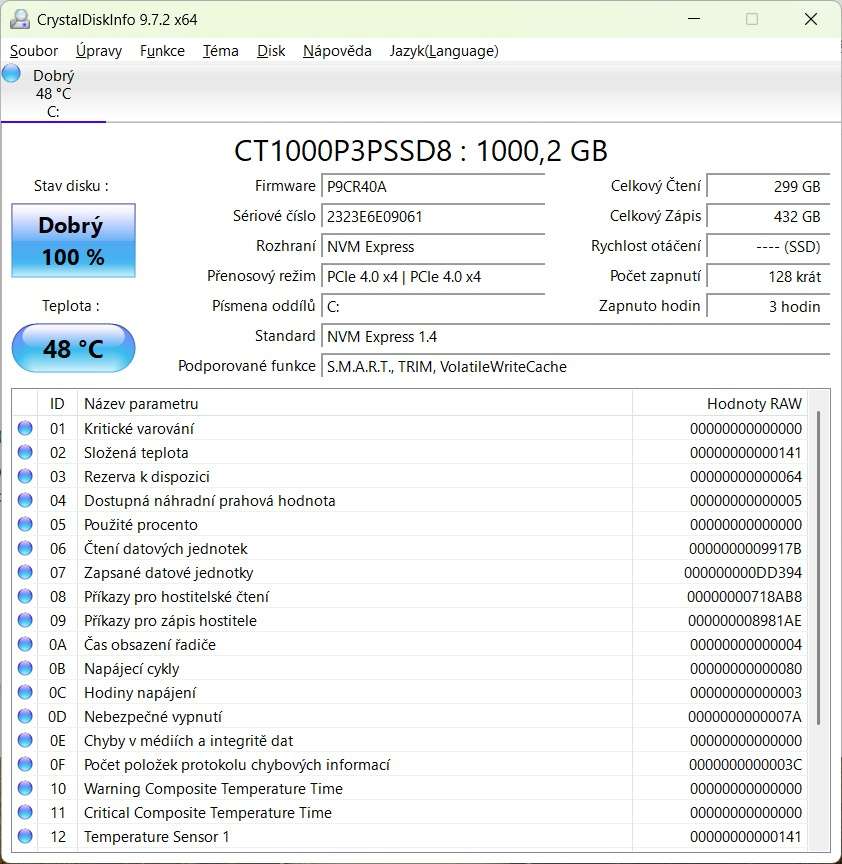Screen dimensions: 842x864
Task: Open the Funkce menu
Action: coord(162,50)
